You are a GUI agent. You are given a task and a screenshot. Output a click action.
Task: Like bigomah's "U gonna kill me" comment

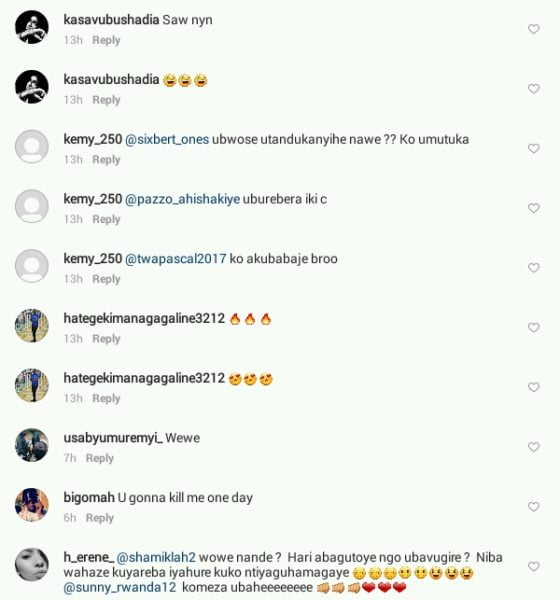pos(534,507)
